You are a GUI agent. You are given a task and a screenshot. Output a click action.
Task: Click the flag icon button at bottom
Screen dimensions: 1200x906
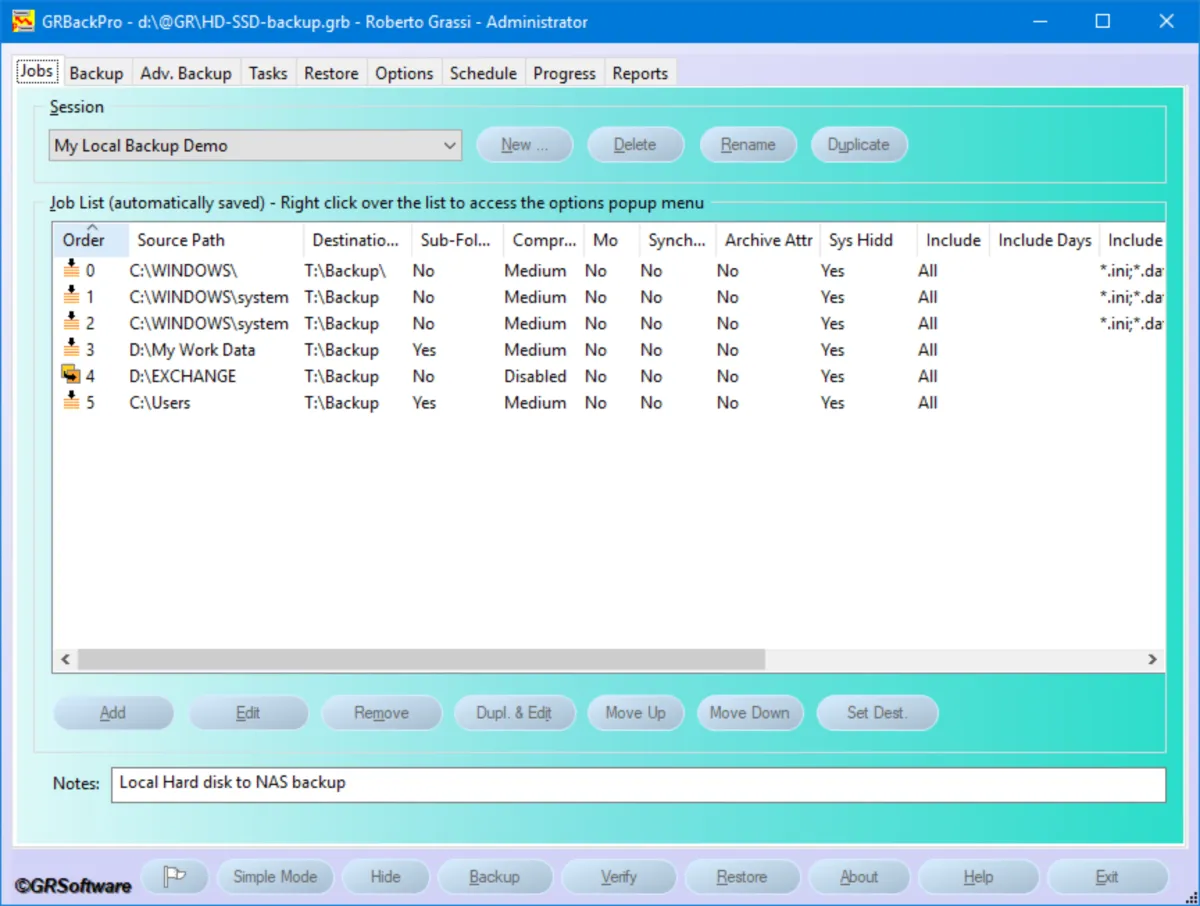point(175,877)
